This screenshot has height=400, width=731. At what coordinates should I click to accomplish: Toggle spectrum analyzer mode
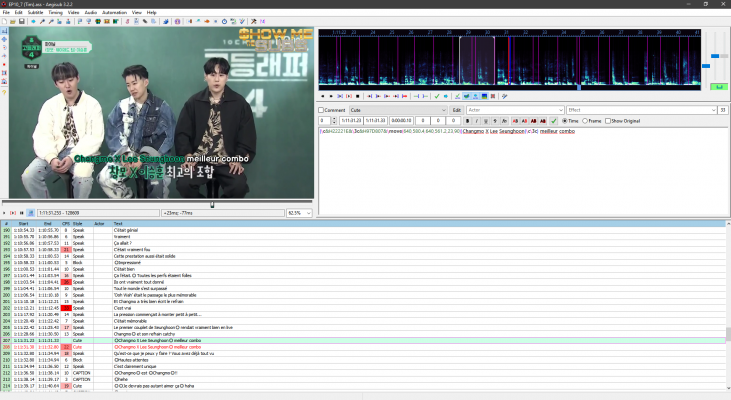[484, 96]
